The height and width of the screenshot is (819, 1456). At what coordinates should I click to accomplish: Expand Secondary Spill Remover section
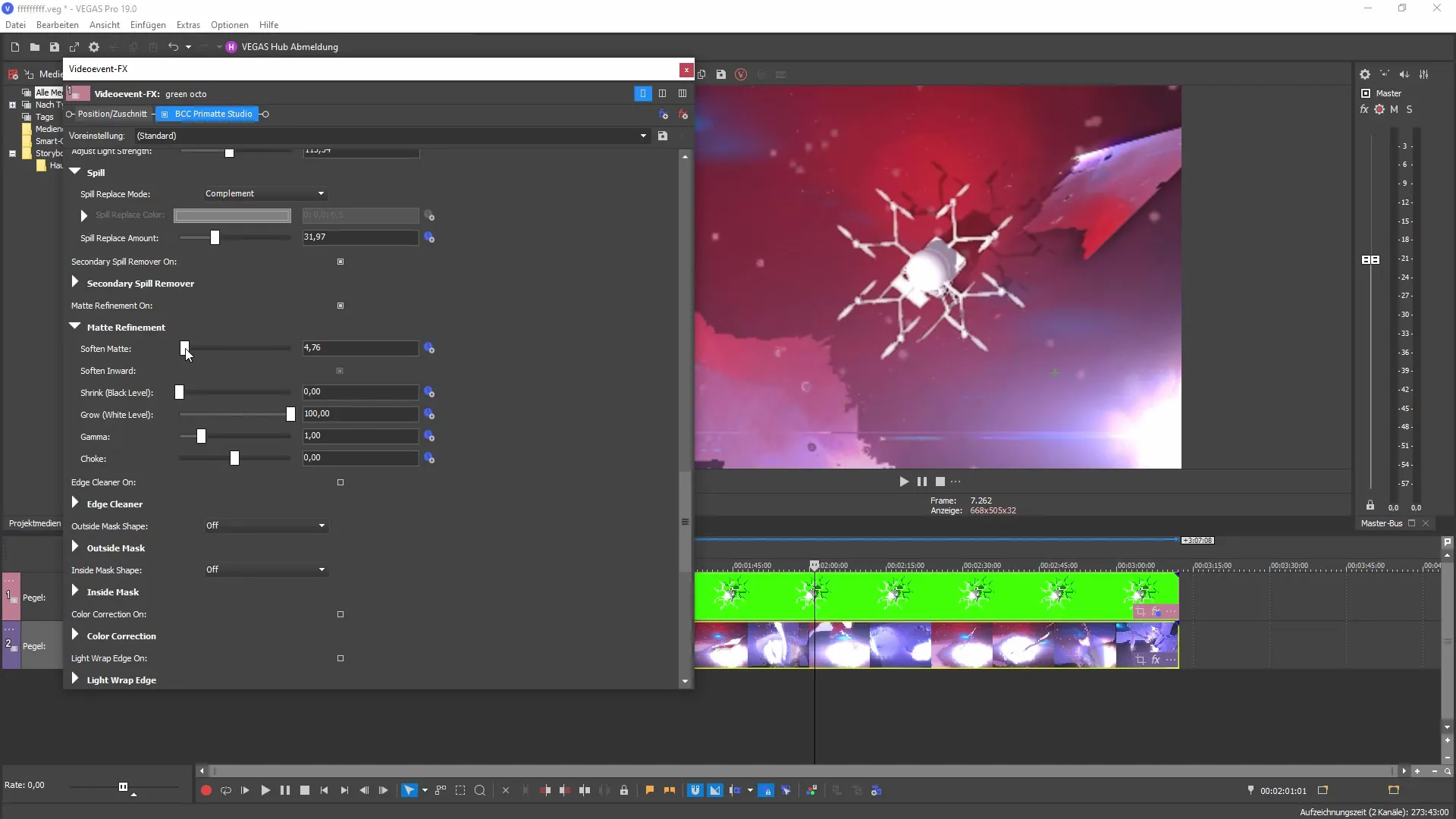point(75,282)
